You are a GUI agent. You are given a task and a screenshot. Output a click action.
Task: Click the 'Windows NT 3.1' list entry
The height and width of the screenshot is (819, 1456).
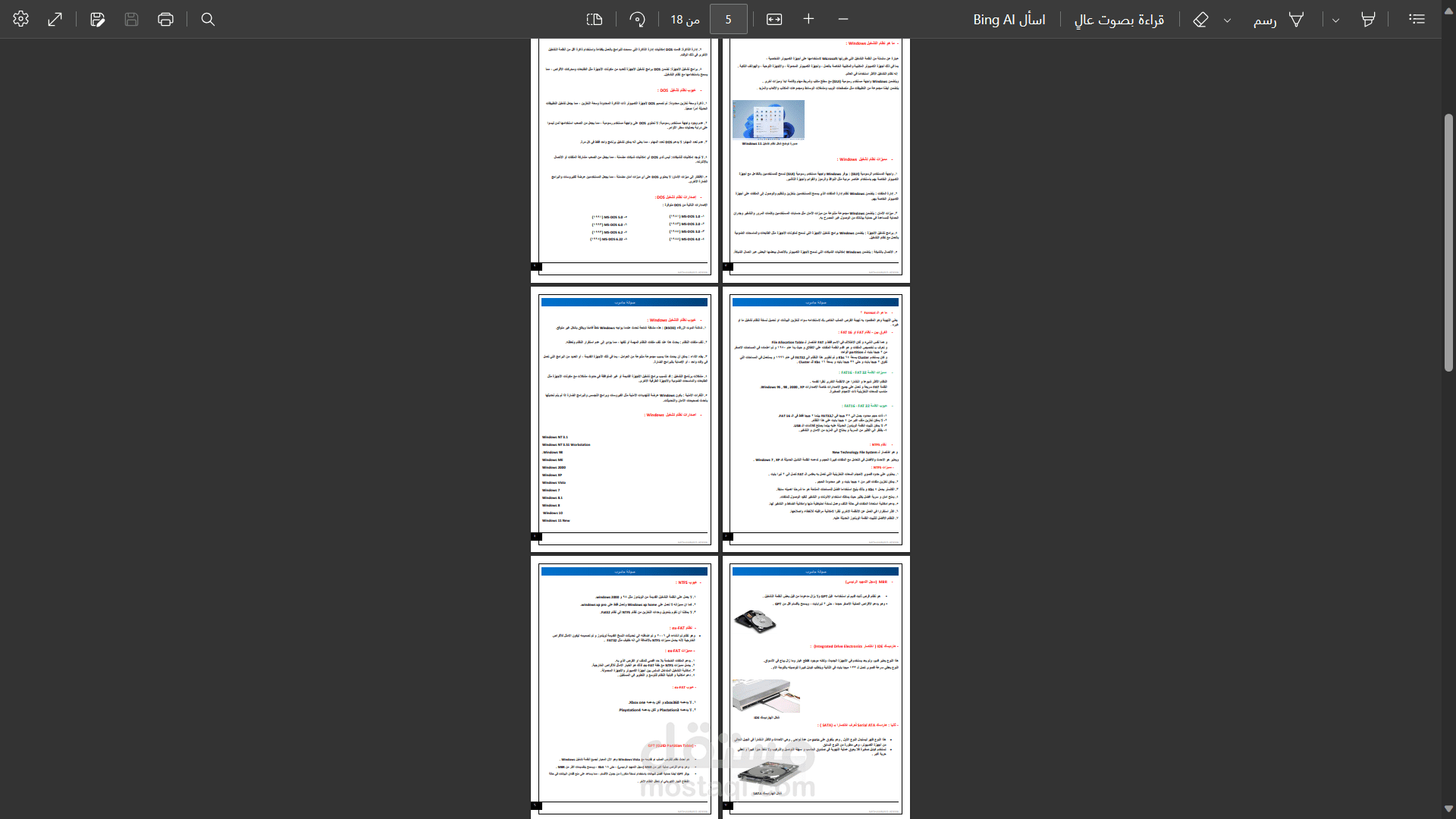pyautogui.click(x=555, y=438)
